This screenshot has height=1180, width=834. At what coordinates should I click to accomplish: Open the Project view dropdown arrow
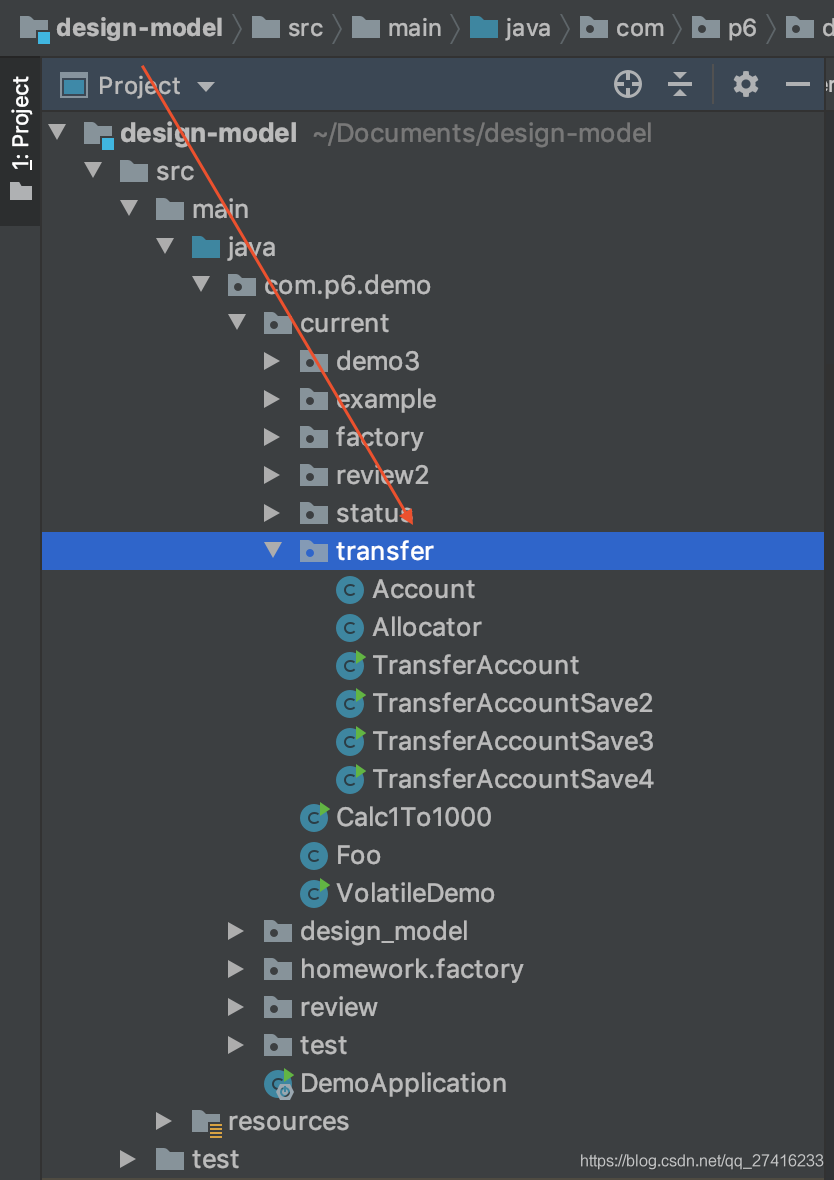point(205,87)
